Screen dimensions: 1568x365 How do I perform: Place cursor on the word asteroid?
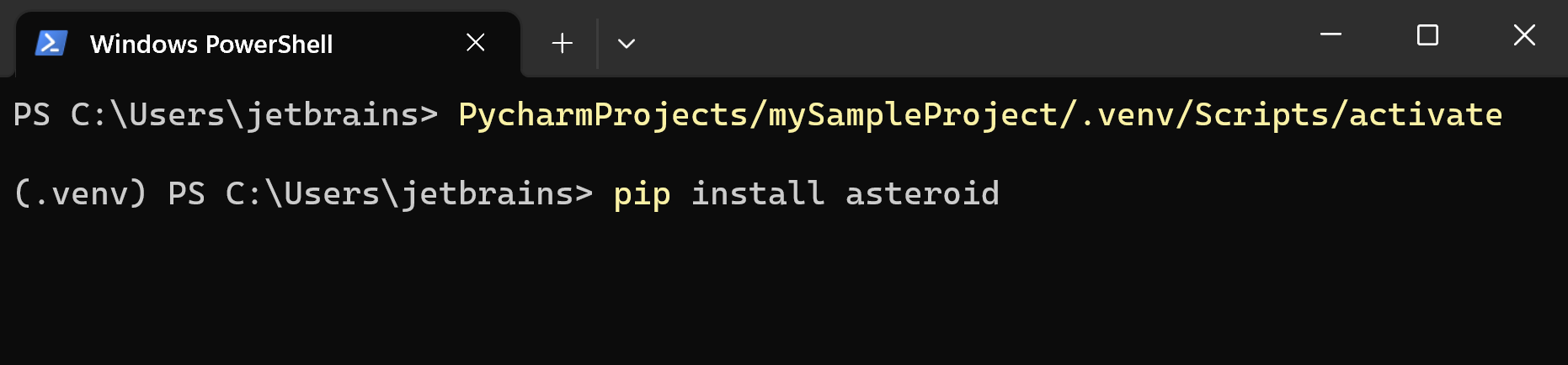tap(922, 193)
